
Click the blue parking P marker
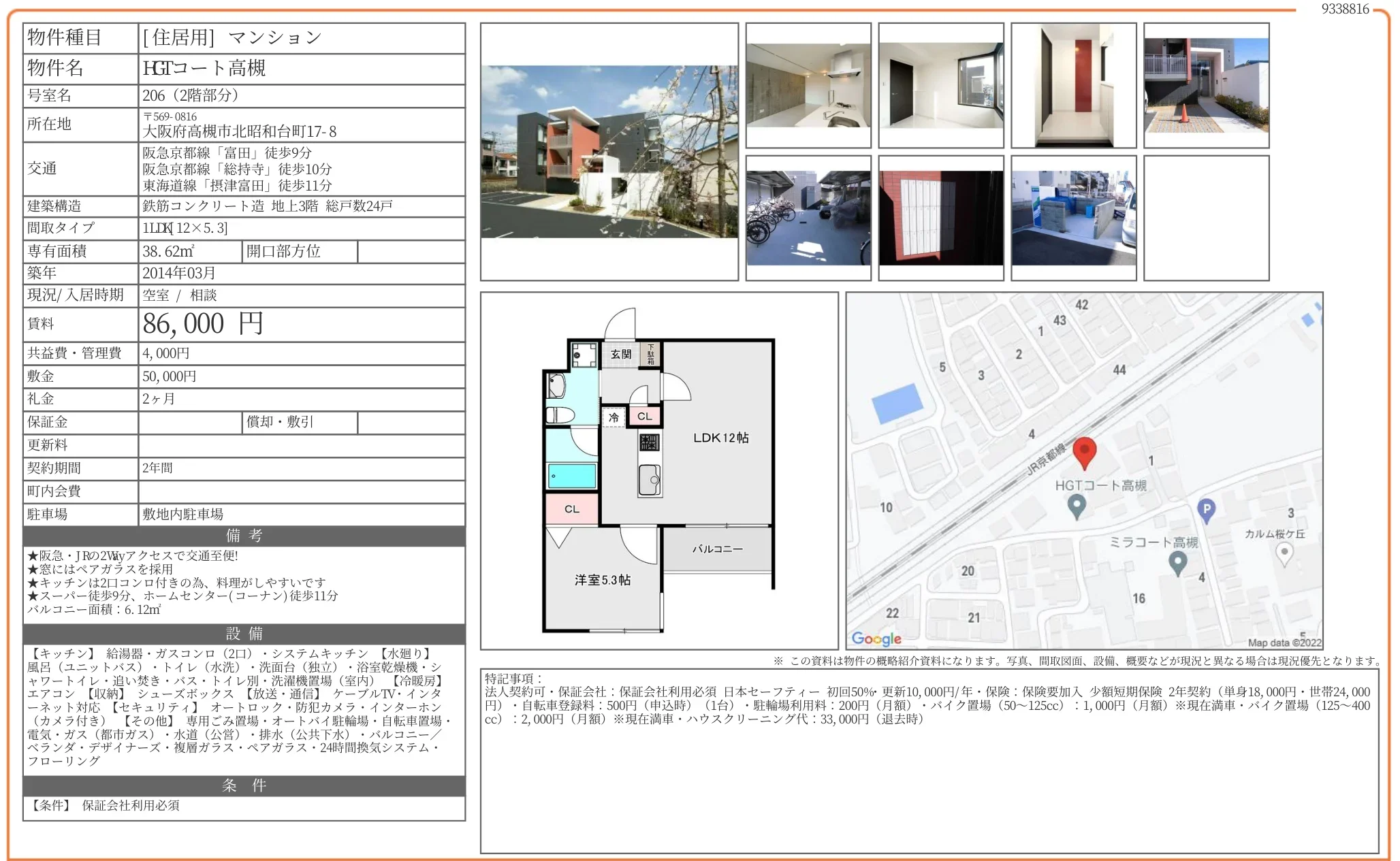tap(1206, 509)
